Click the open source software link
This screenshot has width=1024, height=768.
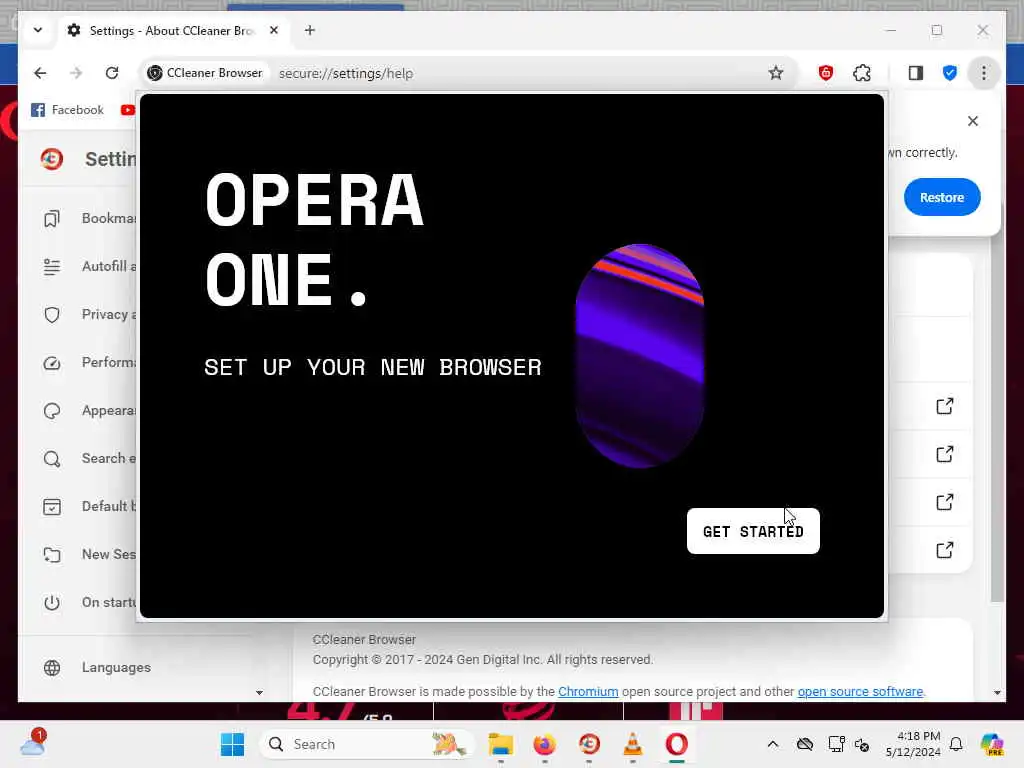point(860,692)
